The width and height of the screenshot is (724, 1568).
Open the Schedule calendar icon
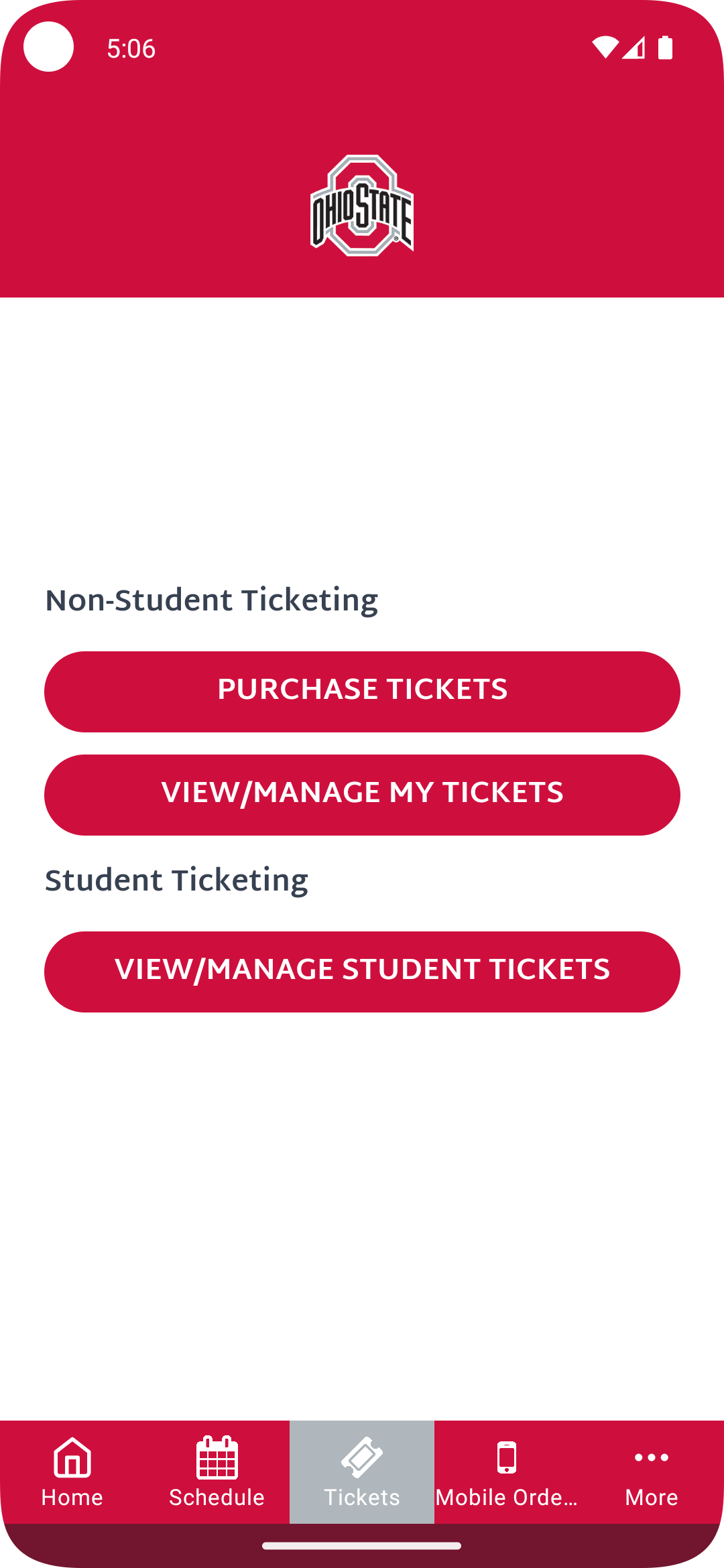click(217, 1457)
